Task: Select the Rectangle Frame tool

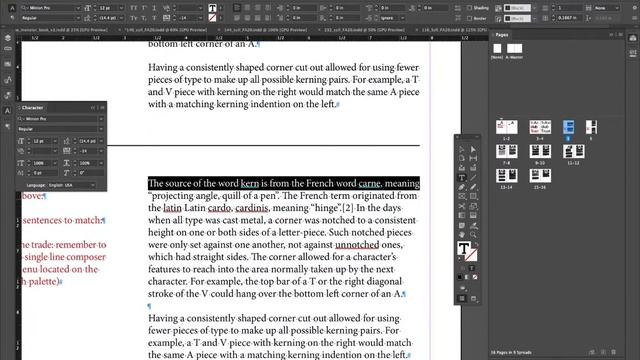Action: pos(462,196)
